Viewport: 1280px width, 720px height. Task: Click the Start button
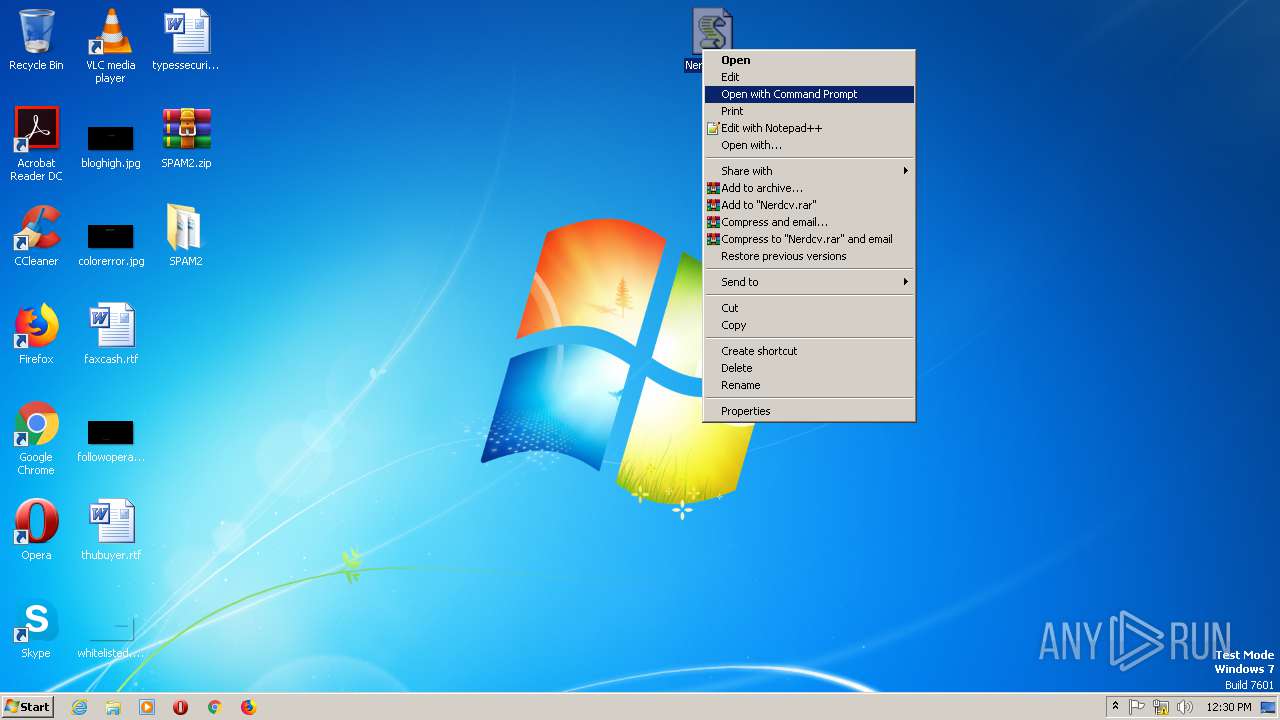pos(27,707)
